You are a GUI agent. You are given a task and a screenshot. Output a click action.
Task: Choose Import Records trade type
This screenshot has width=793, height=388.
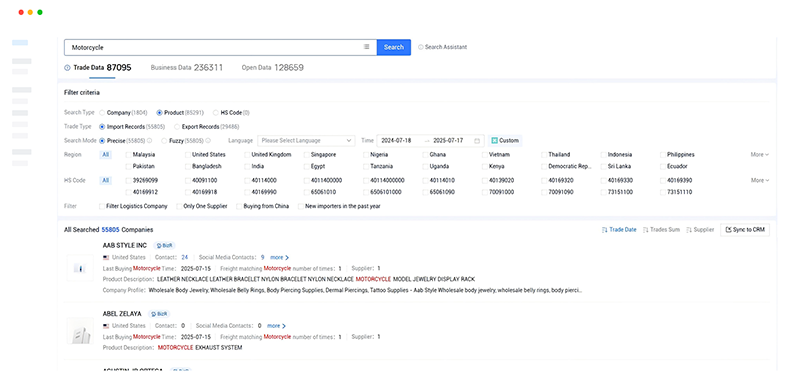coord(102,127)
